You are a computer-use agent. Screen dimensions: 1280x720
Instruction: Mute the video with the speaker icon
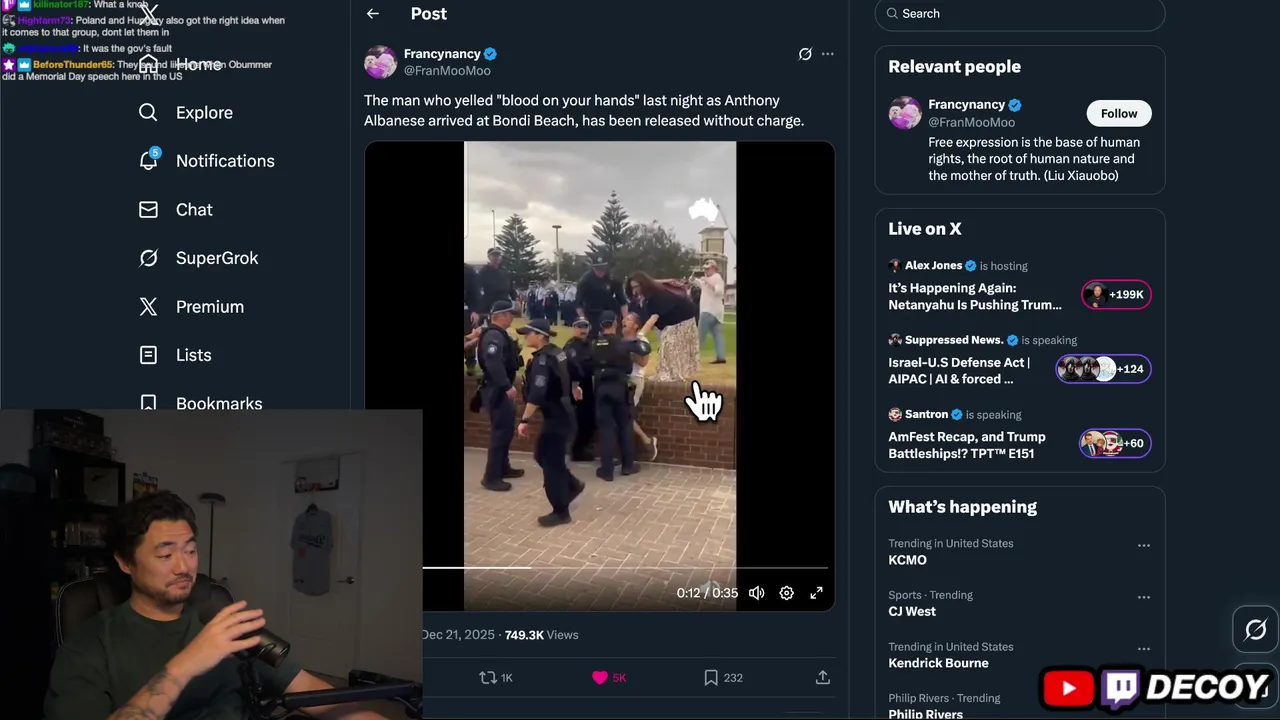[x=757, y=593]
